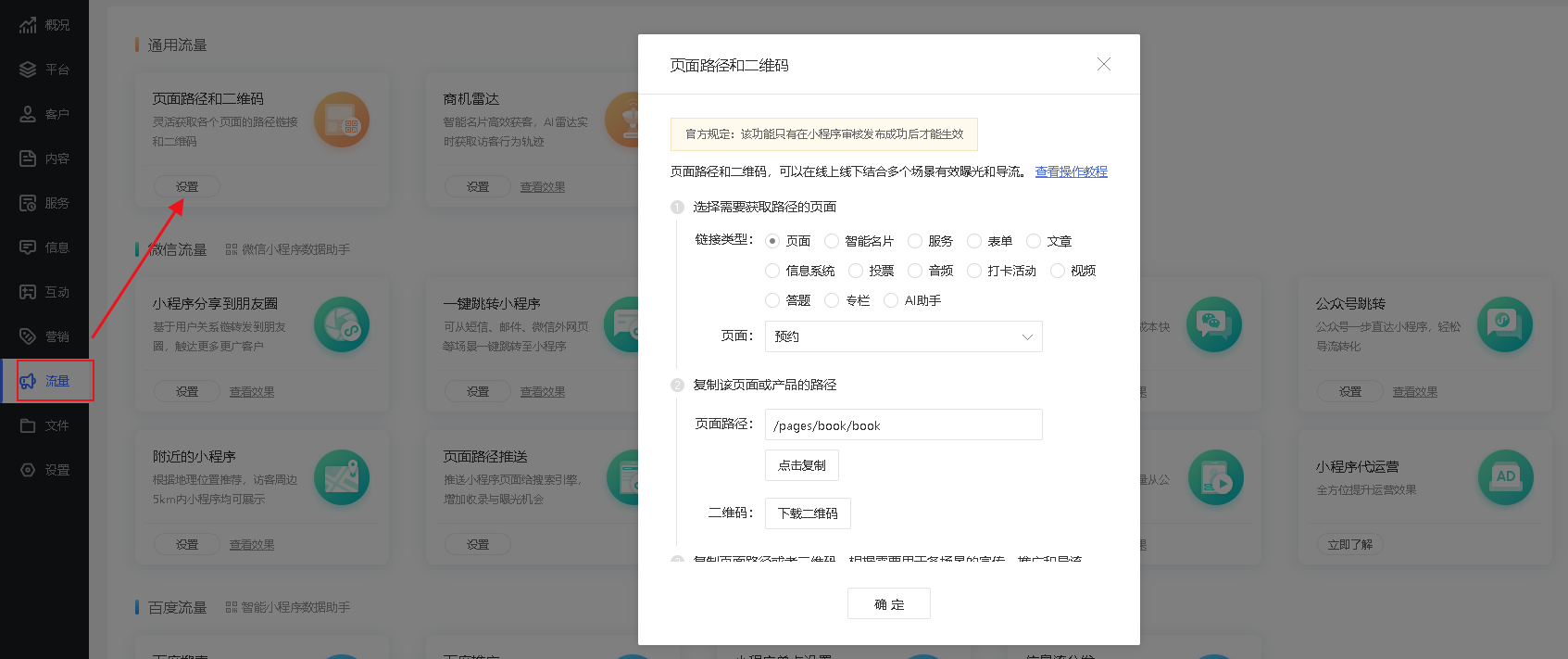Click the 页面路径 input field
Image resolution: width=1568 pixels, height=659 pixels.
[903, 425]
